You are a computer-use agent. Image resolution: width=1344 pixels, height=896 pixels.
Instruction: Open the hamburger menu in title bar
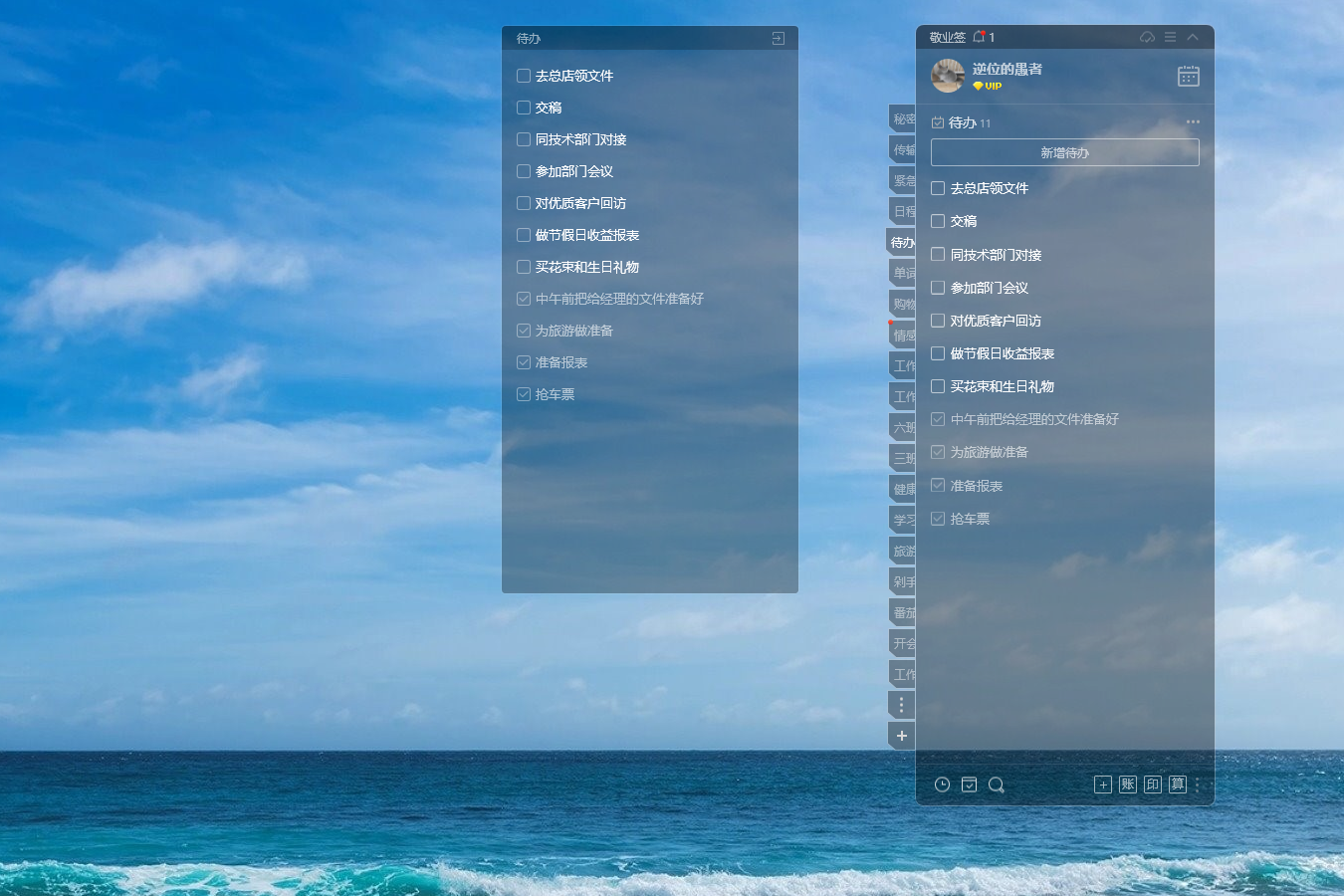(x=1170, y=37)
